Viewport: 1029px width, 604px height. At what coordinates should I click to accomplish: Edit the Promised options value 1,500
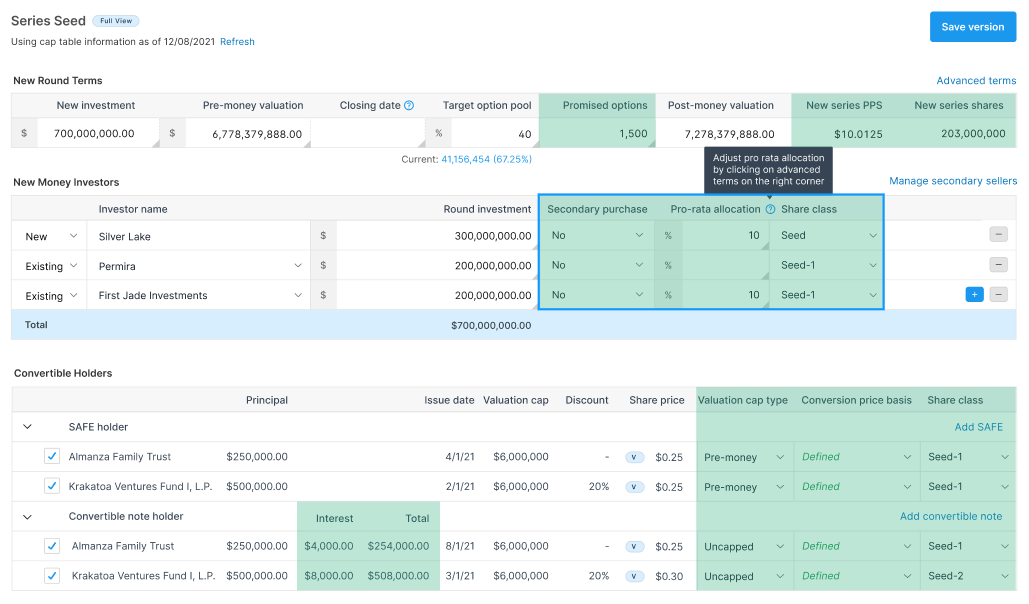597,133
